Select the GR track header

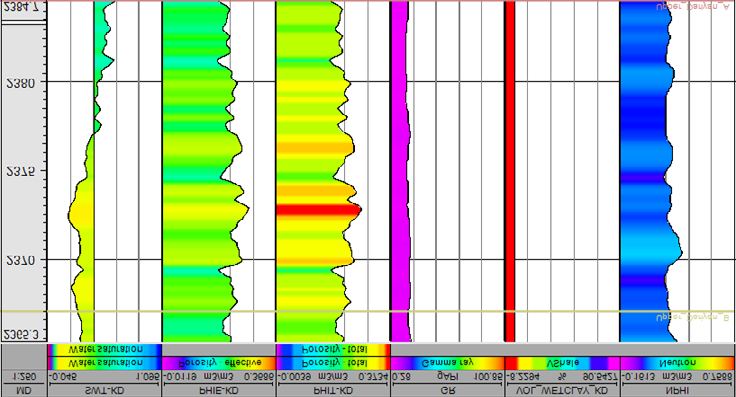tap(447, 391)
